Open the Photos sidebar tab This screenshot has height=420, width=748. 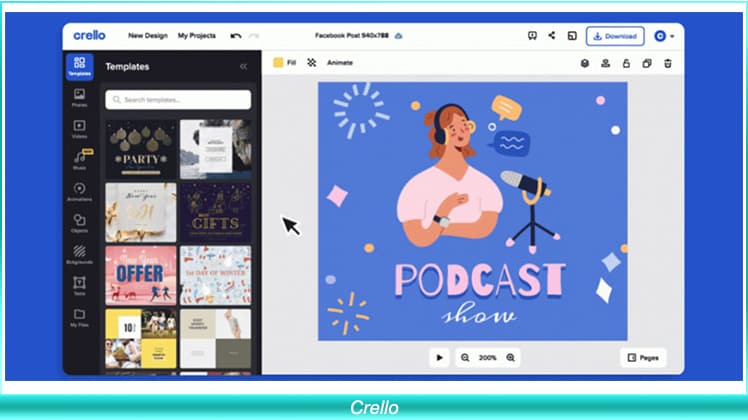[x=79, y=97]
